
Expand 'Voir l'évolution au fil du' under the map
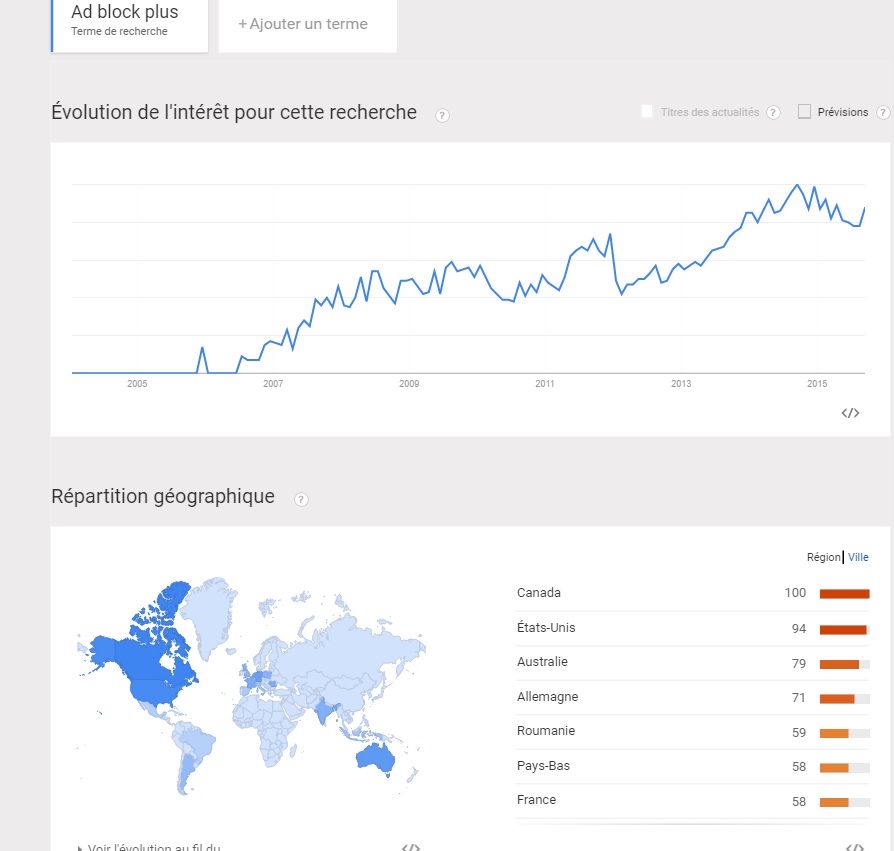[149, 847]
